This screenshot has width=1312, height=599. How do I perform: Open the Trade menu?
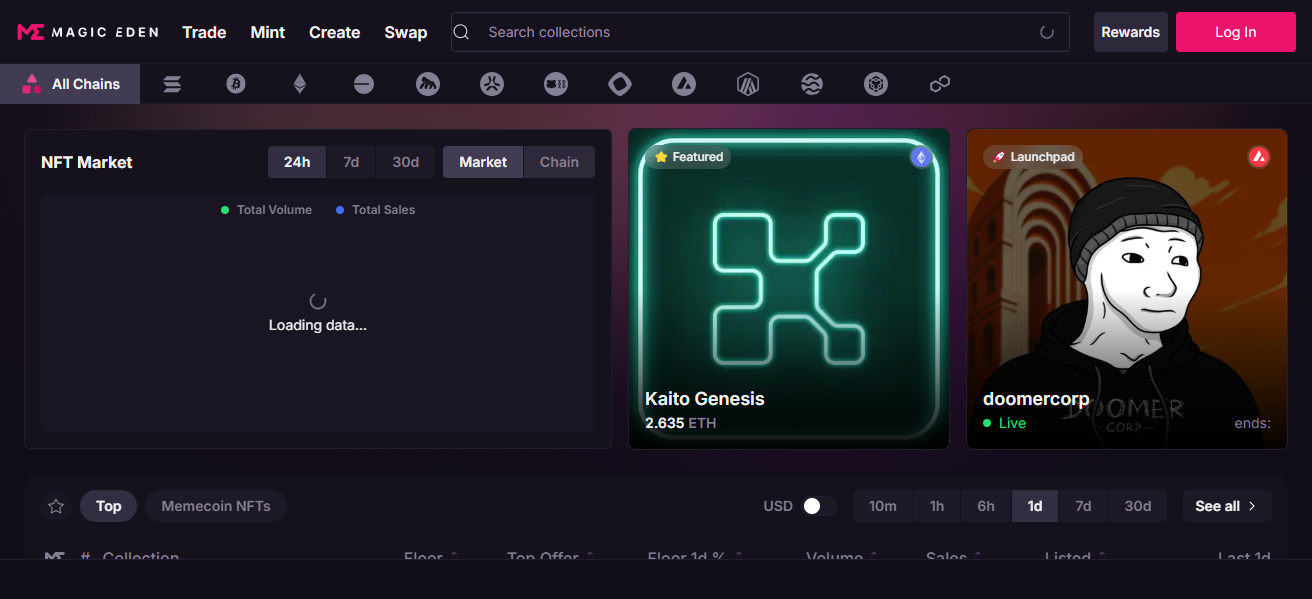[x=204, y=32]
